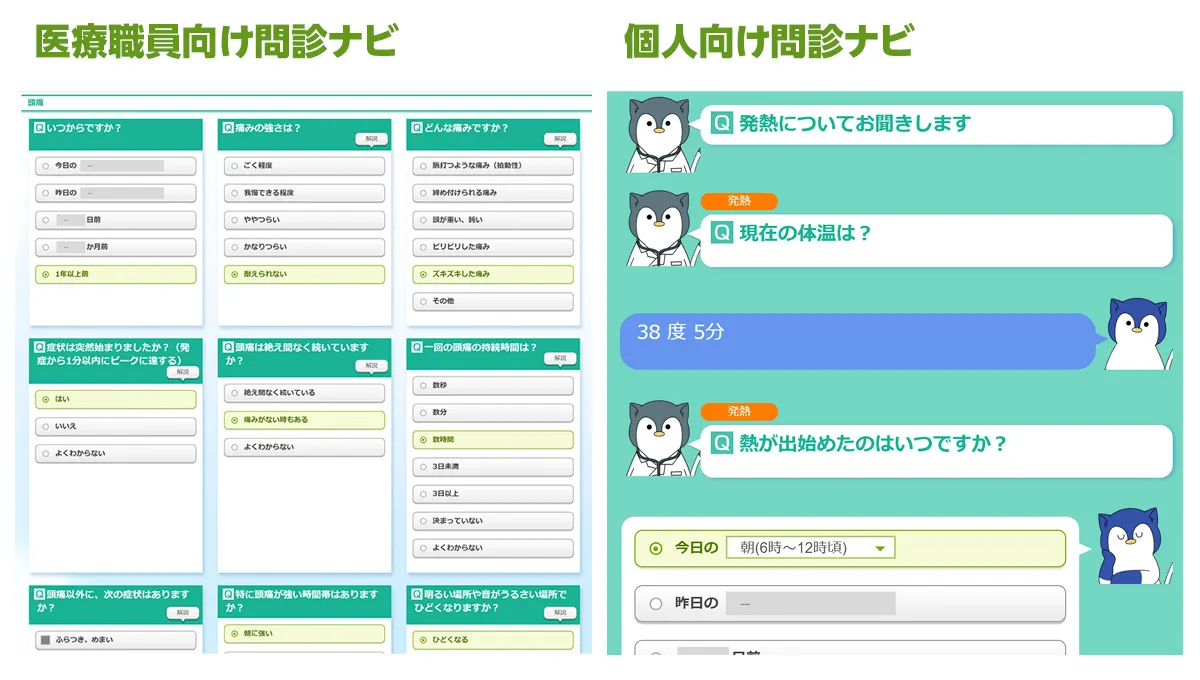Click the Q icon in 現在の体温は？ bubble

(x=721, y=233)
